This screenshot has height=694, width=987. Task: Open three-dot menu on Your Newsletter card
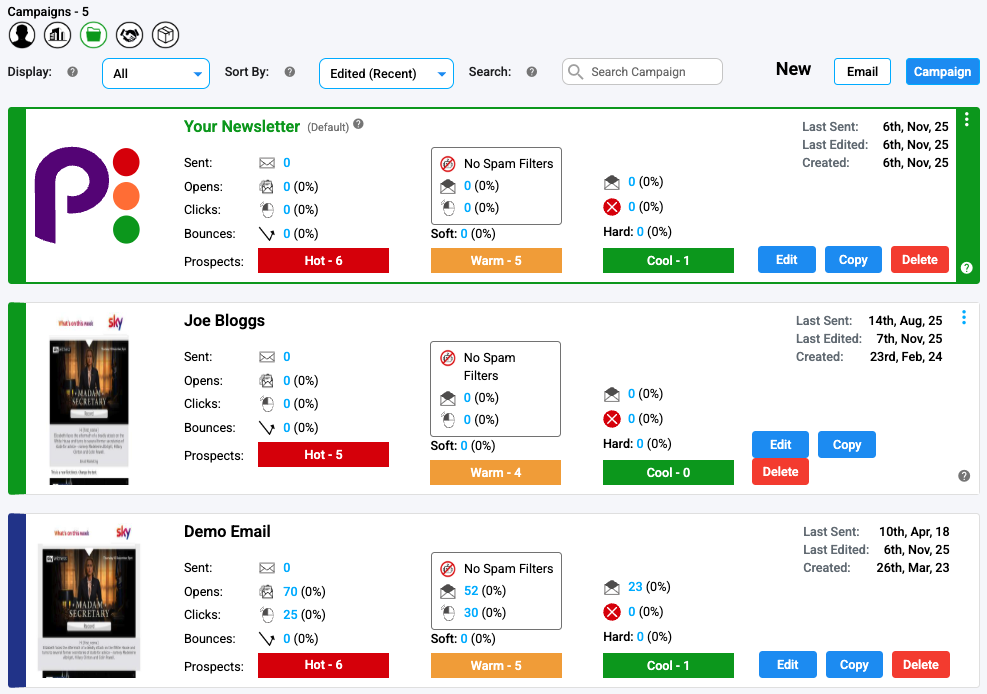click(x=966, y=120)
